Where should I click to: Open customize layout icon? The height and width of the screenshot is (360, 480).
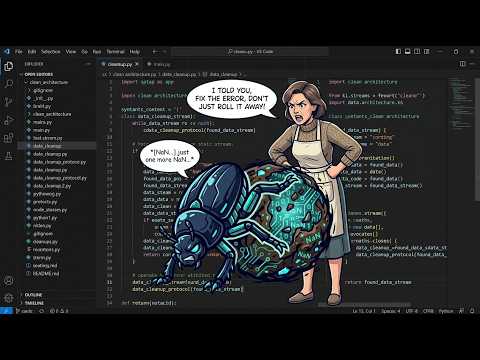coord(426,52)
